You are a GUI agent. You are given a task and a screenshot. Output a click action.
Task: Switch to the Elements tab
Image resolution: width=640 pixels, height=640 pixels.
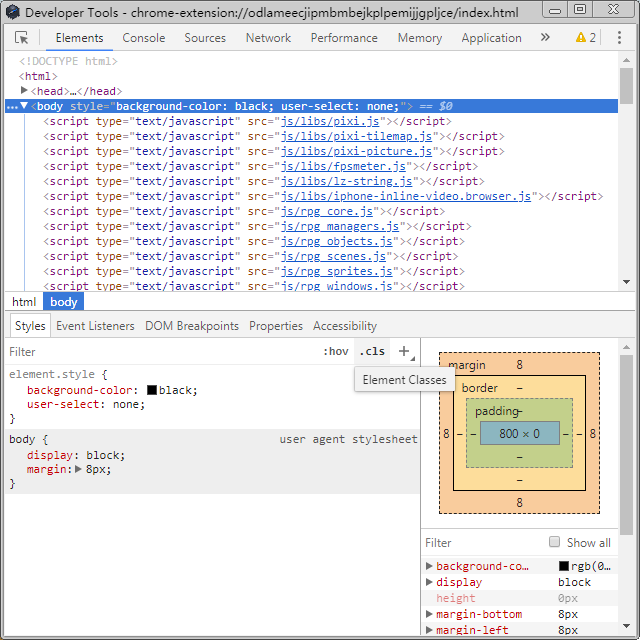point(80,38)
